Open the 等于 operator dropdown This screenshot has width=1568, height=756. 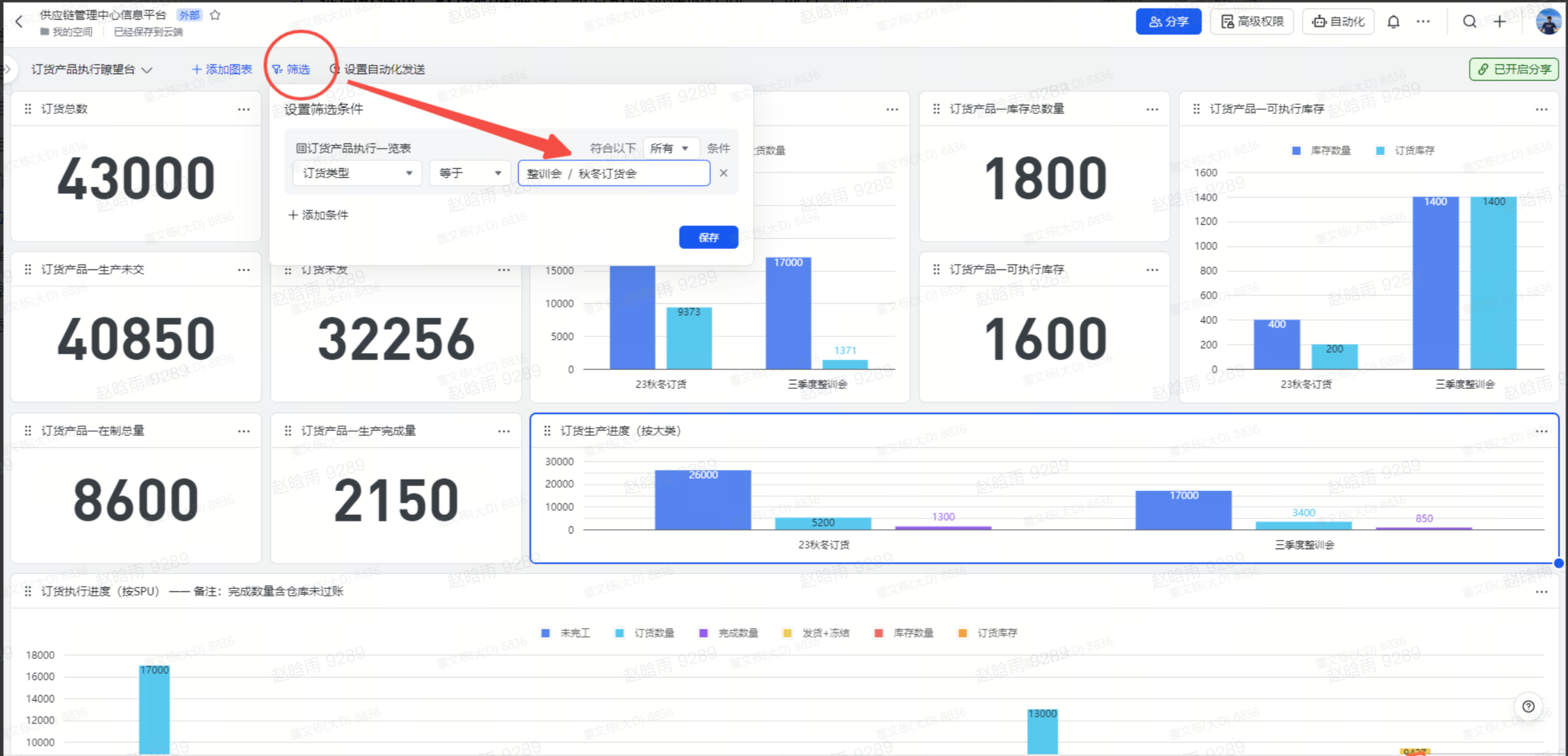click(469, 173)
